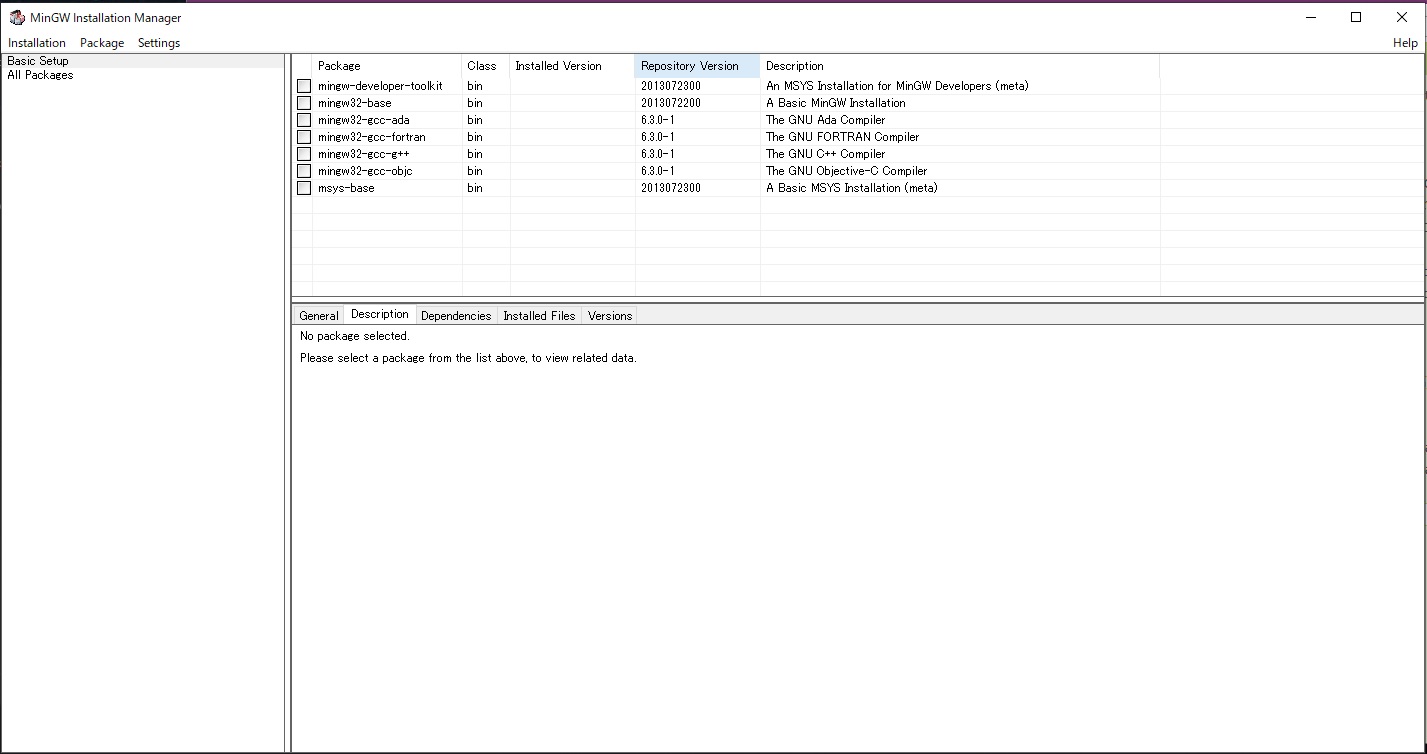
Task: Check the mingw-developer-toolkit package checkbox
Action: tap(303, 85)
